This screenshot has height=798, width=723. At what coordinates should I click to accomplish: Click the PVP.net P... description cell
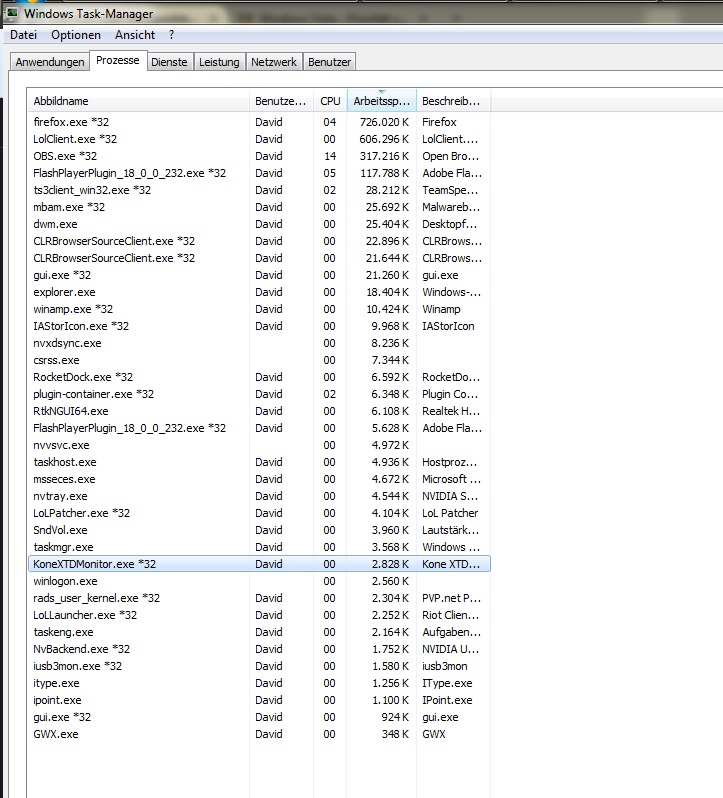(x=451, y=598)
